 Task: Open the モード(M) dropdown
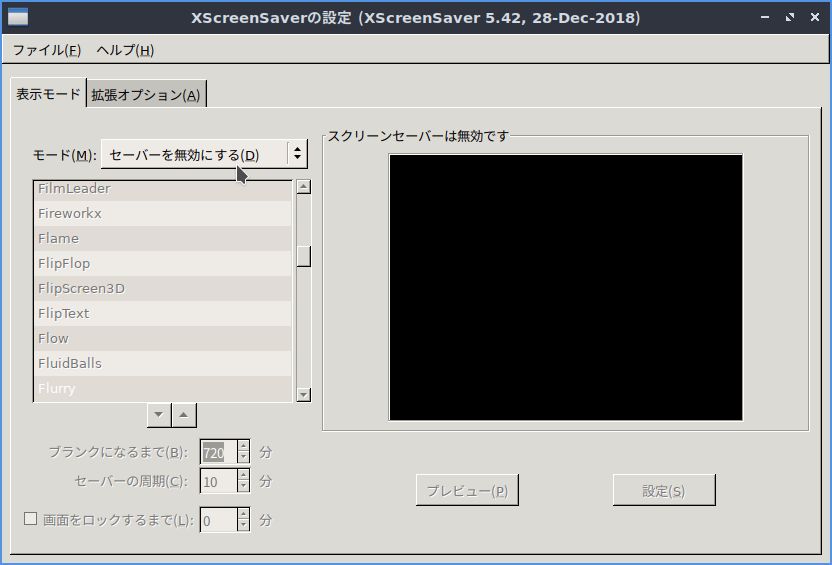pyautogui.click(x=204, y=154)
